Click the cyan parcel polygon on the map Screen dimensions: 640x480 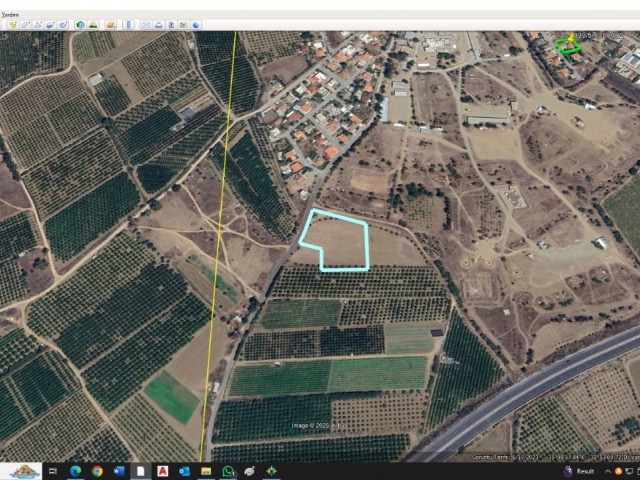343,241
